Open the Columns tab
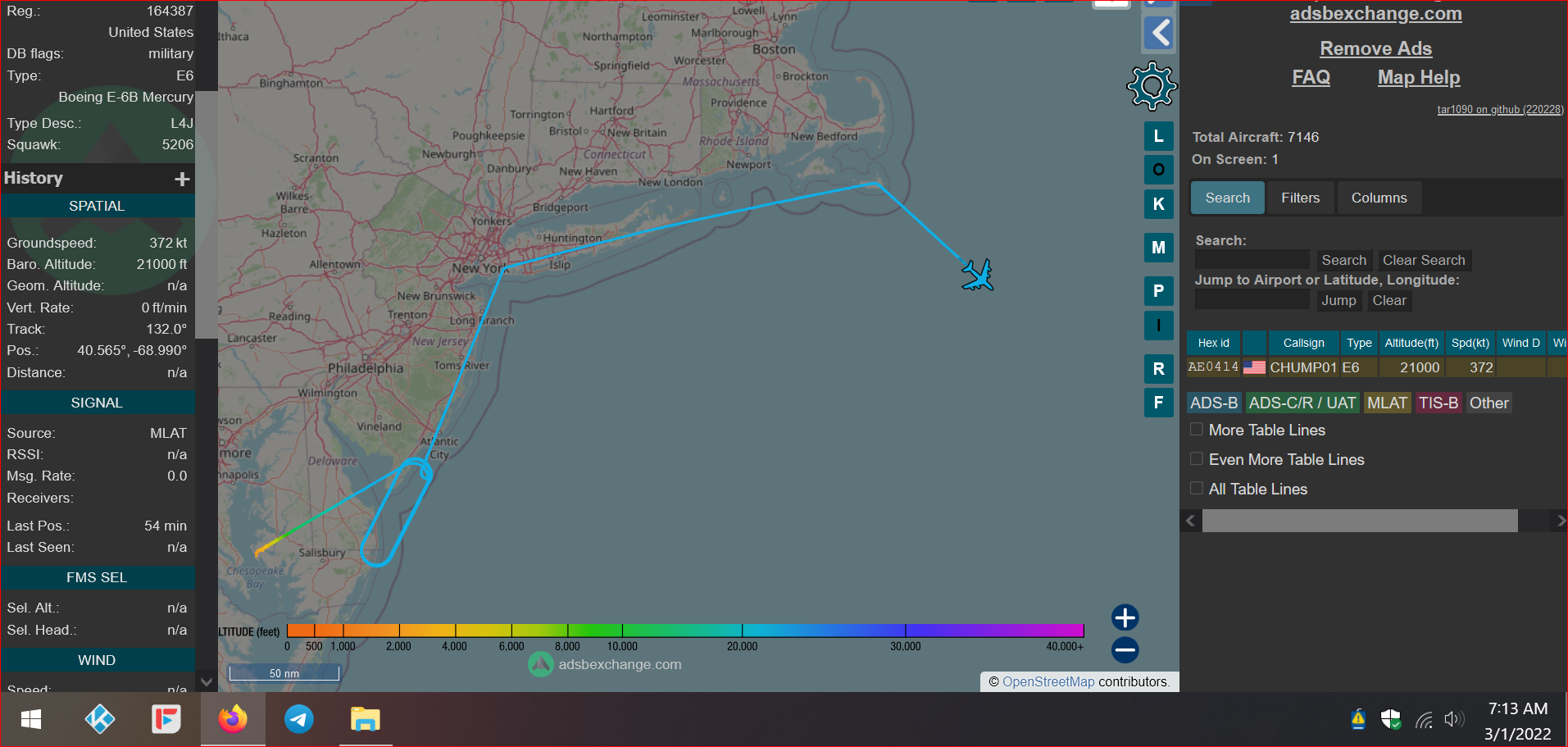Viewport: 1568px width, 747px height. (1379, 198)
